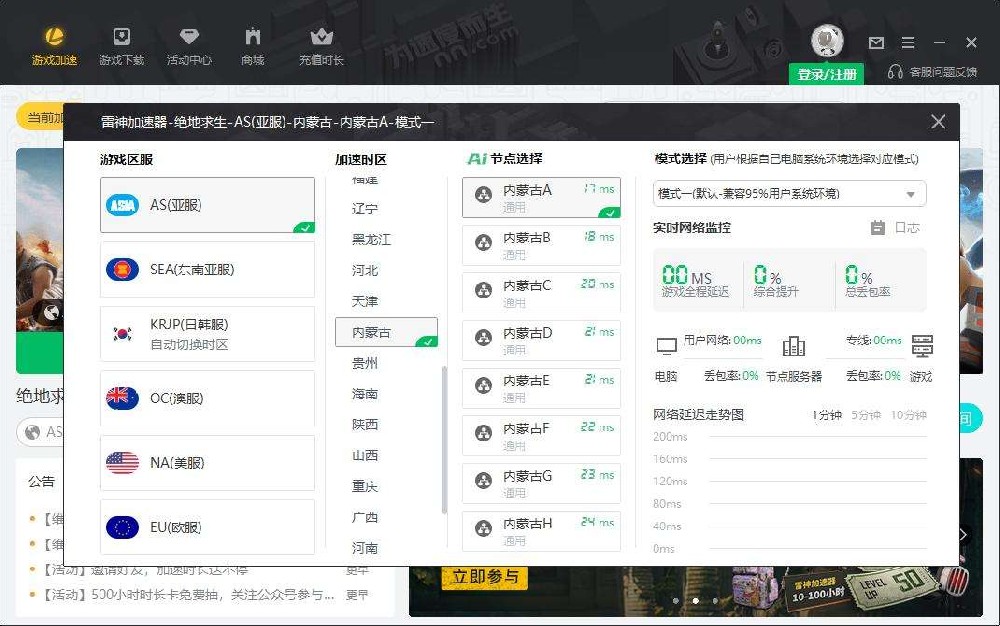Click the ASIA flag icon
This screenshot has height=626, width=1000.
[x=122, y=205]
